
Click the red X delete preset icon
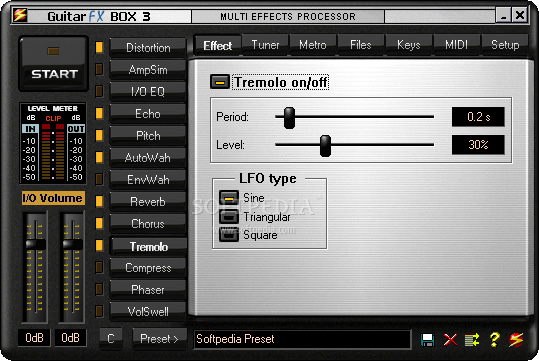tap(450, 340)
